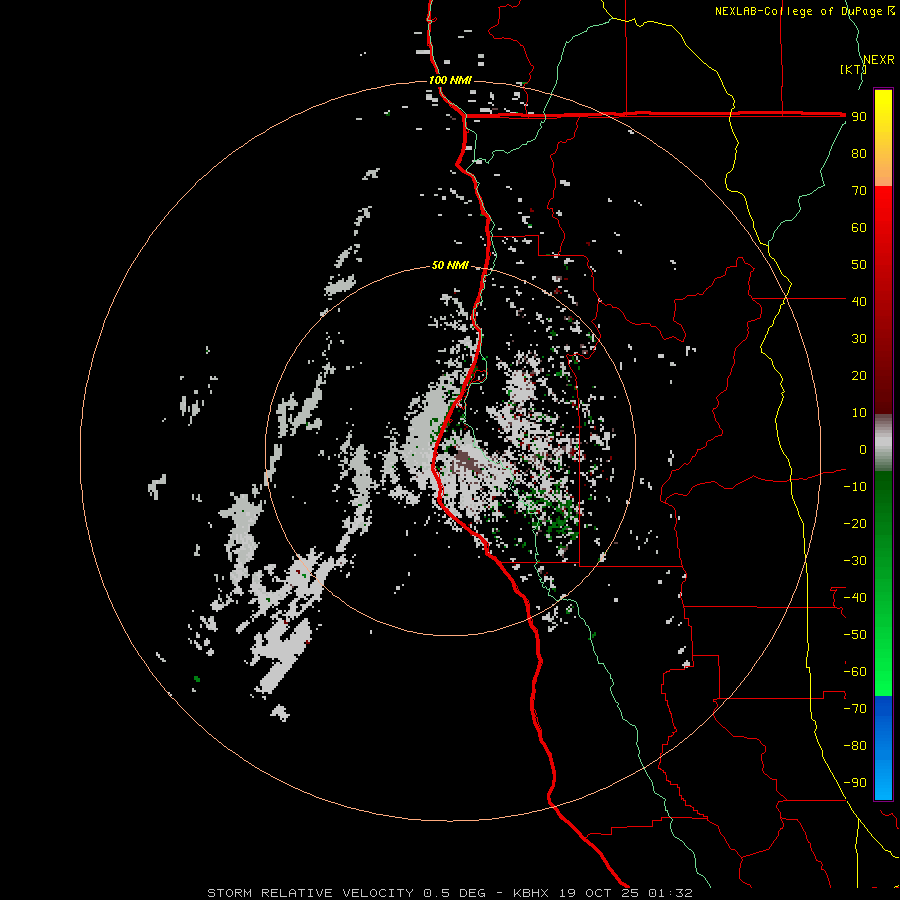Click the NEXR label above the color scale
The width and height of the screenshot is (900, 900).
(879, 60)
